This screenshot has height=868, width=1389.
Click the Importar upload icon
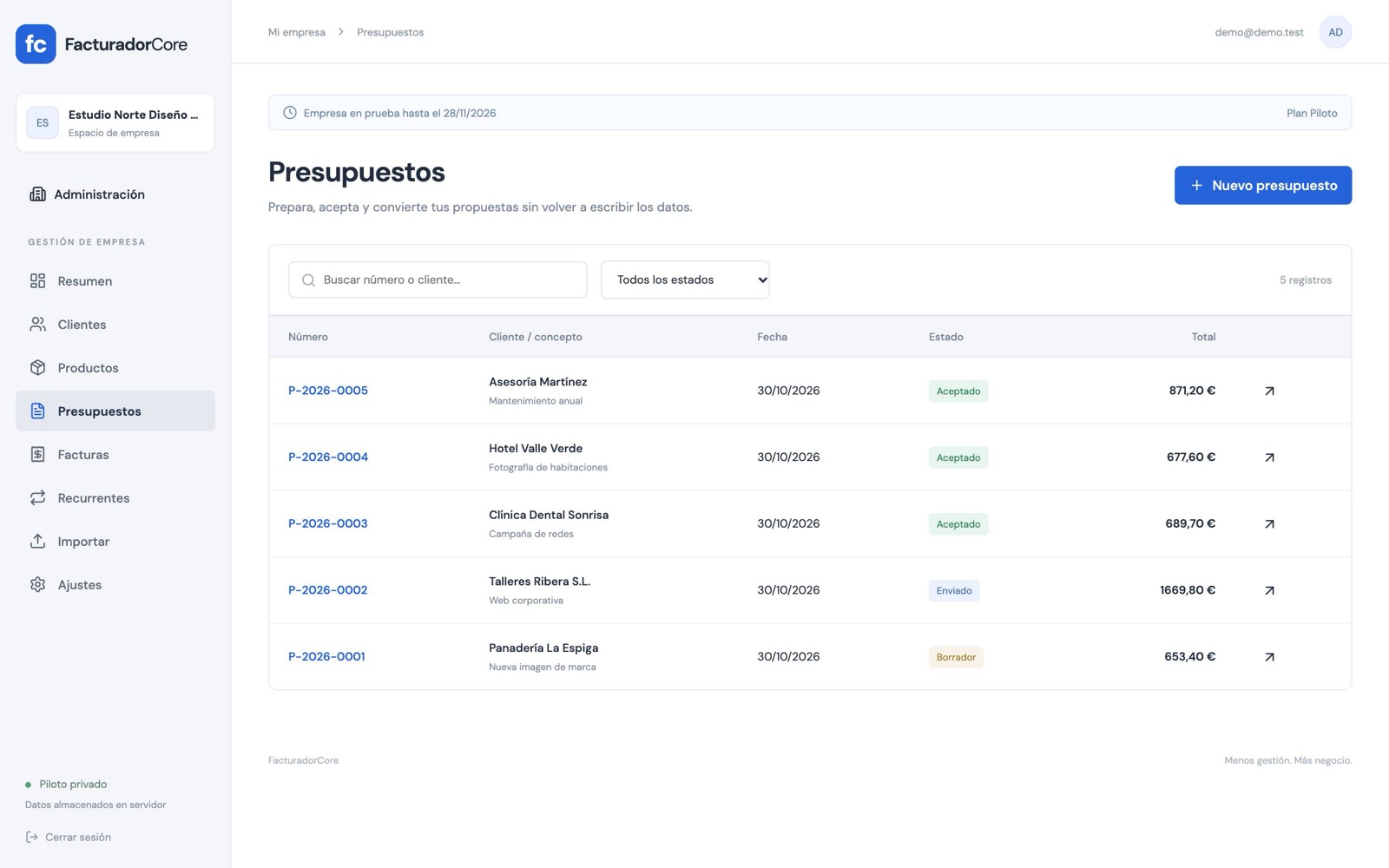click(37, 542)
